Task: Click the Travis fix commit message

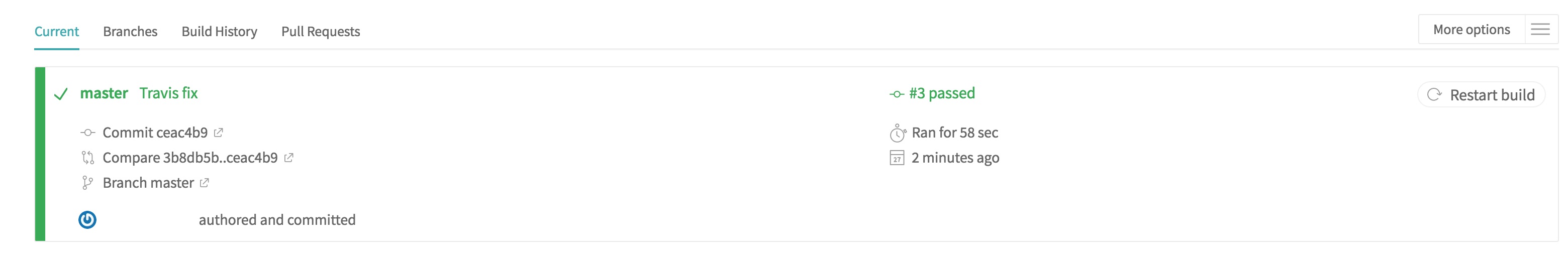Action: [x=168, y=93]
